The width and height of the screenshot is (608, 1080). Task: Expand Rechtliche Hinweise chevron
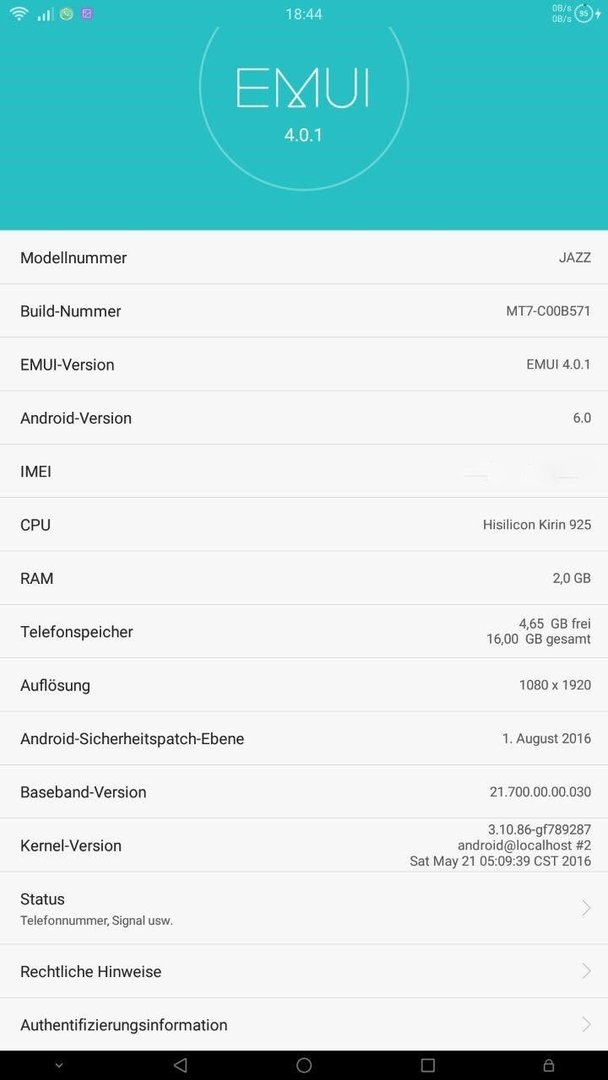586,971
